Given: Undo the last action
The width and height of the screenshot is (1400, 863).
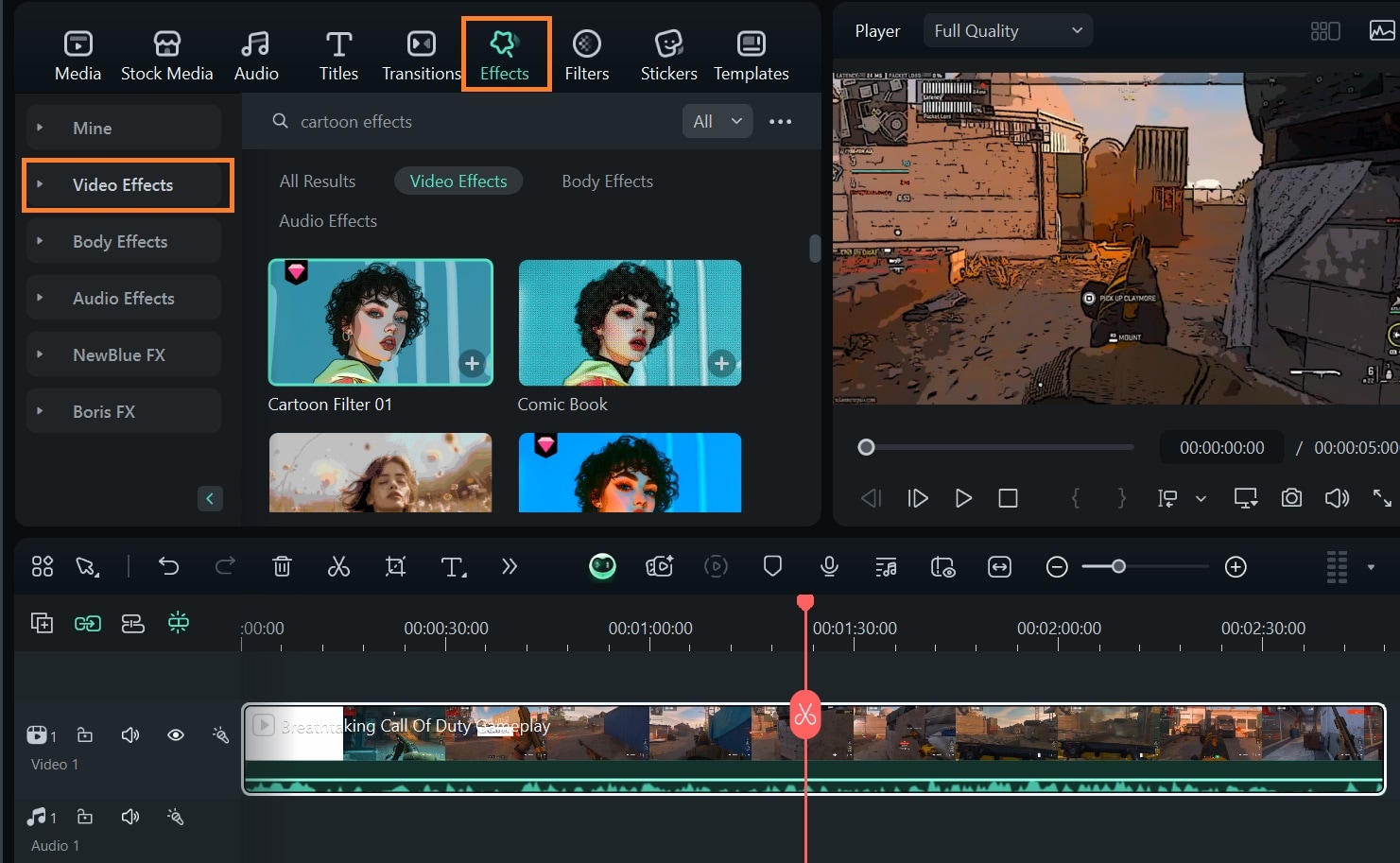Looking at the screenshot, I should point(169,566).
